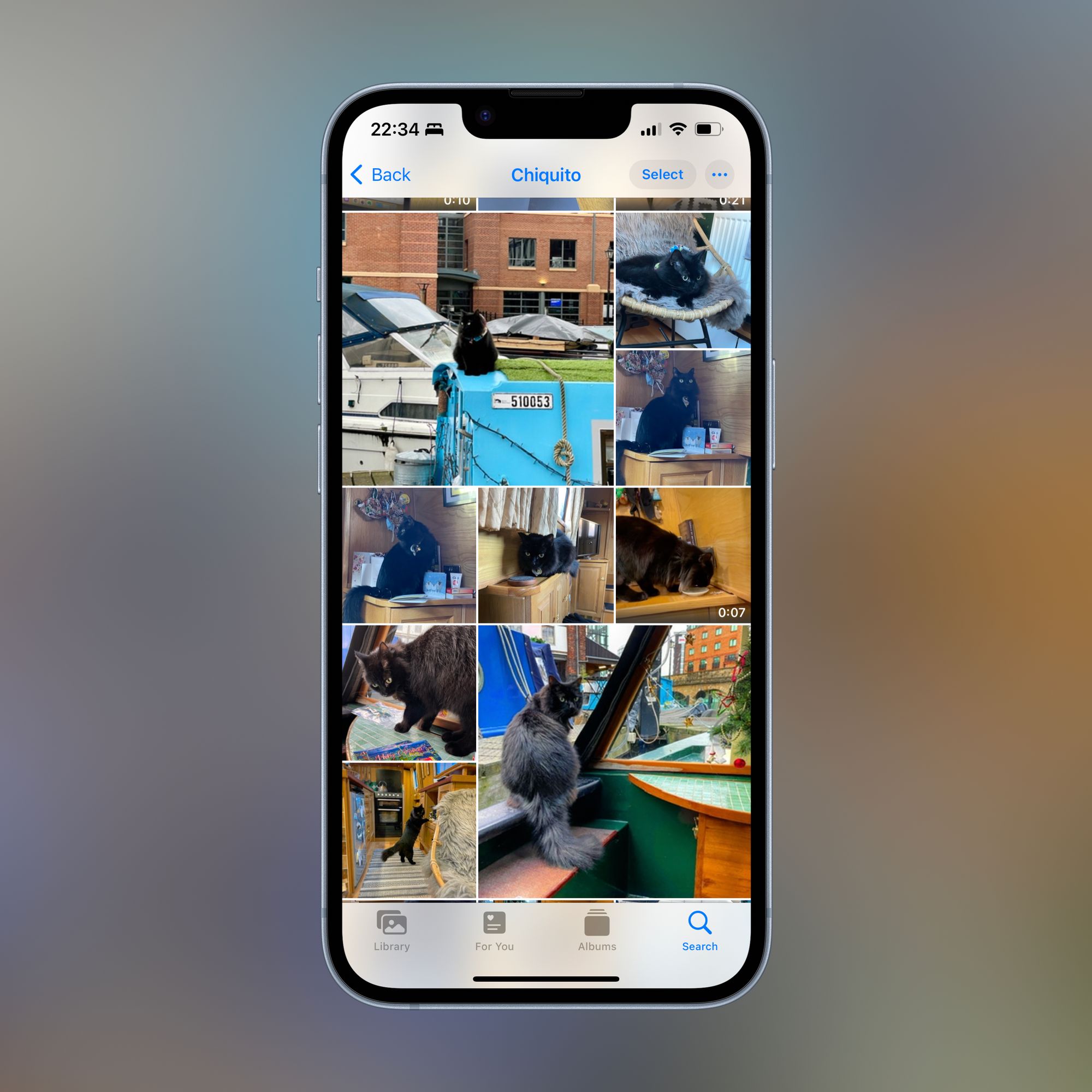Screen dimensions: 1092x1092
Task: Tap the three-dot more options icon
Action: [x=719, y=174]
